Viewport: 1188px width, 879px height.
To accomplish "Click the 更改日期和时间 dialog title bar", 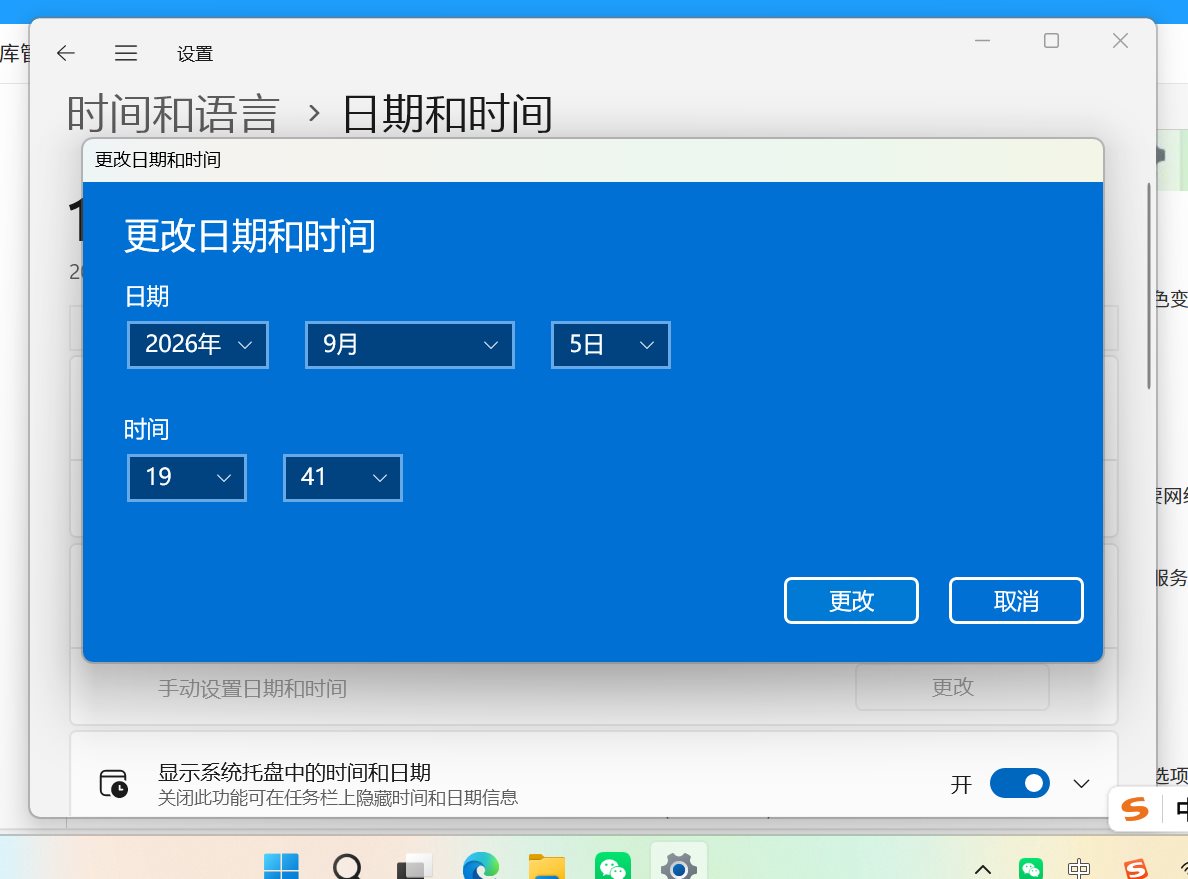I will coord(592,160).
